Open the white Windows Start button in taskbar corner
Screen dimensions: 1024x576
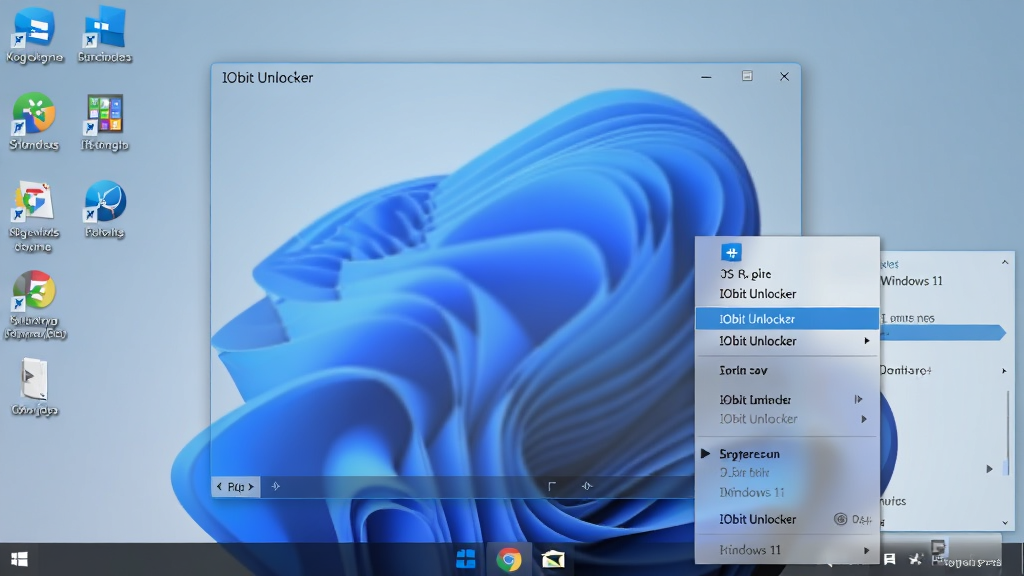point(19,559)
